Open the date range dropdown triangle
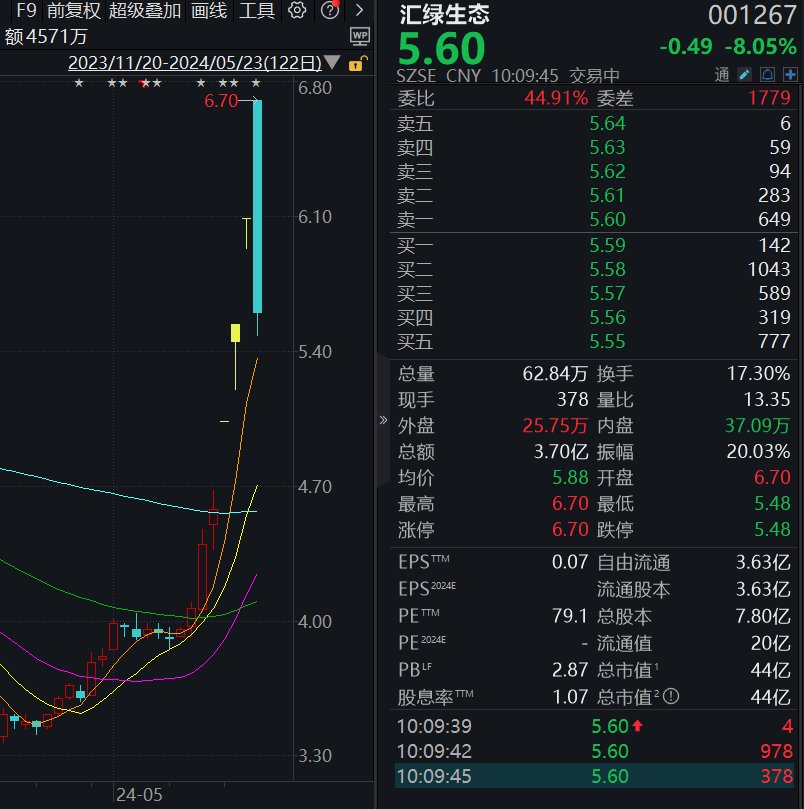Image resolution: width=804 pixels, height=809 pixels. pyautogui.click(x=332, y=62)
